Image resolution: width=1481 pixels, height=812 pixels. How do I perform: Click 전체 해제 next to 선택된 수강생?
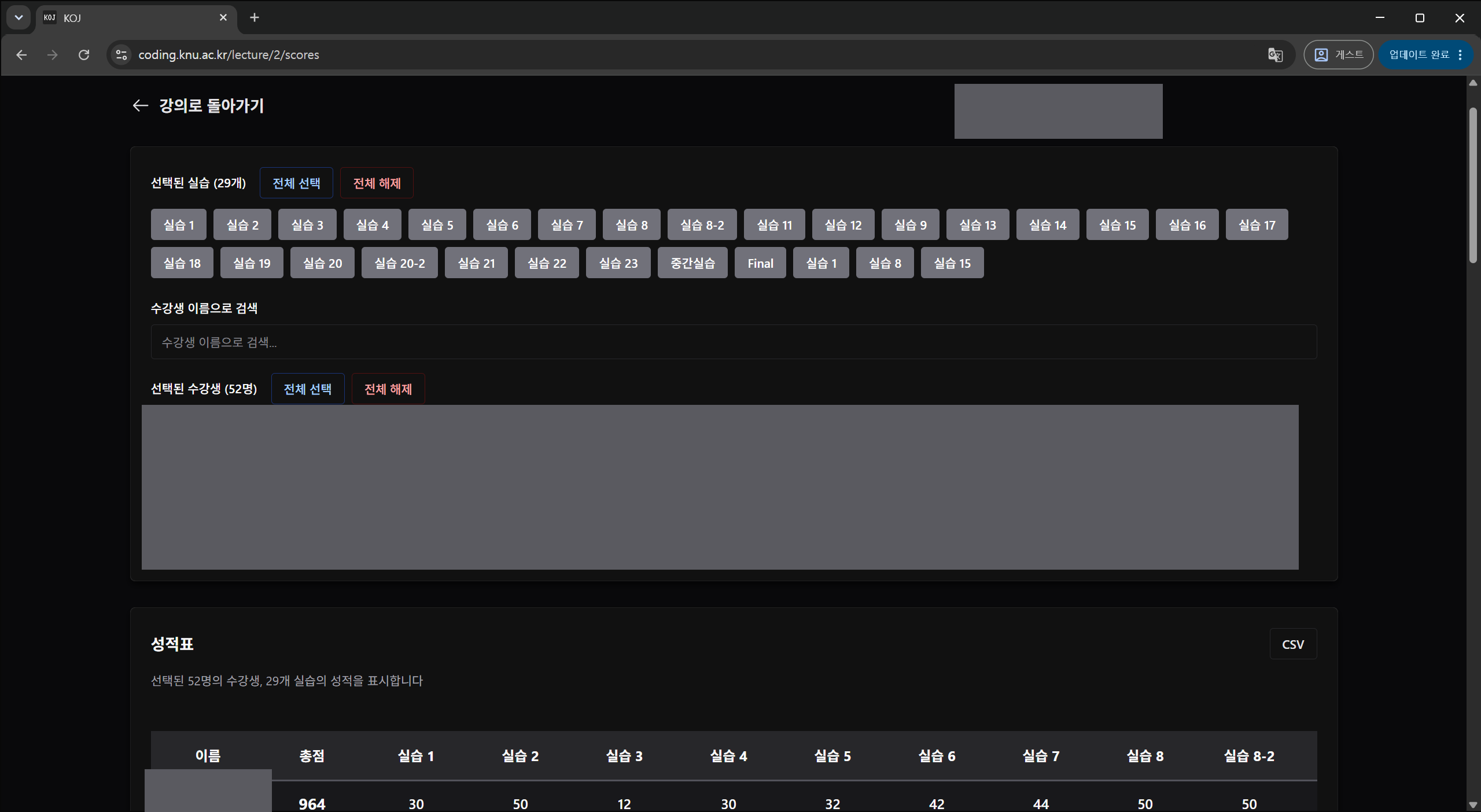[x=388, y=389]
